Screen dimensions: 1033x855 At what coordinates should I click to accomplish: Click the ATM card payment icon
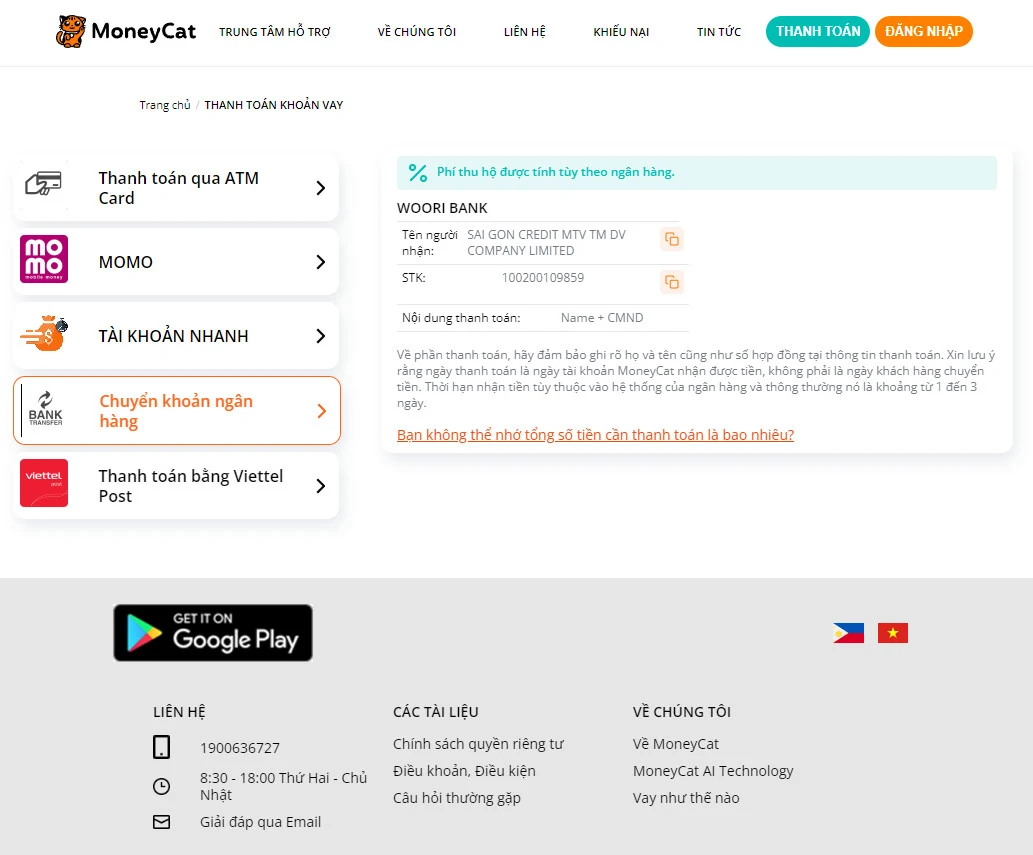[x=43, y=184]
